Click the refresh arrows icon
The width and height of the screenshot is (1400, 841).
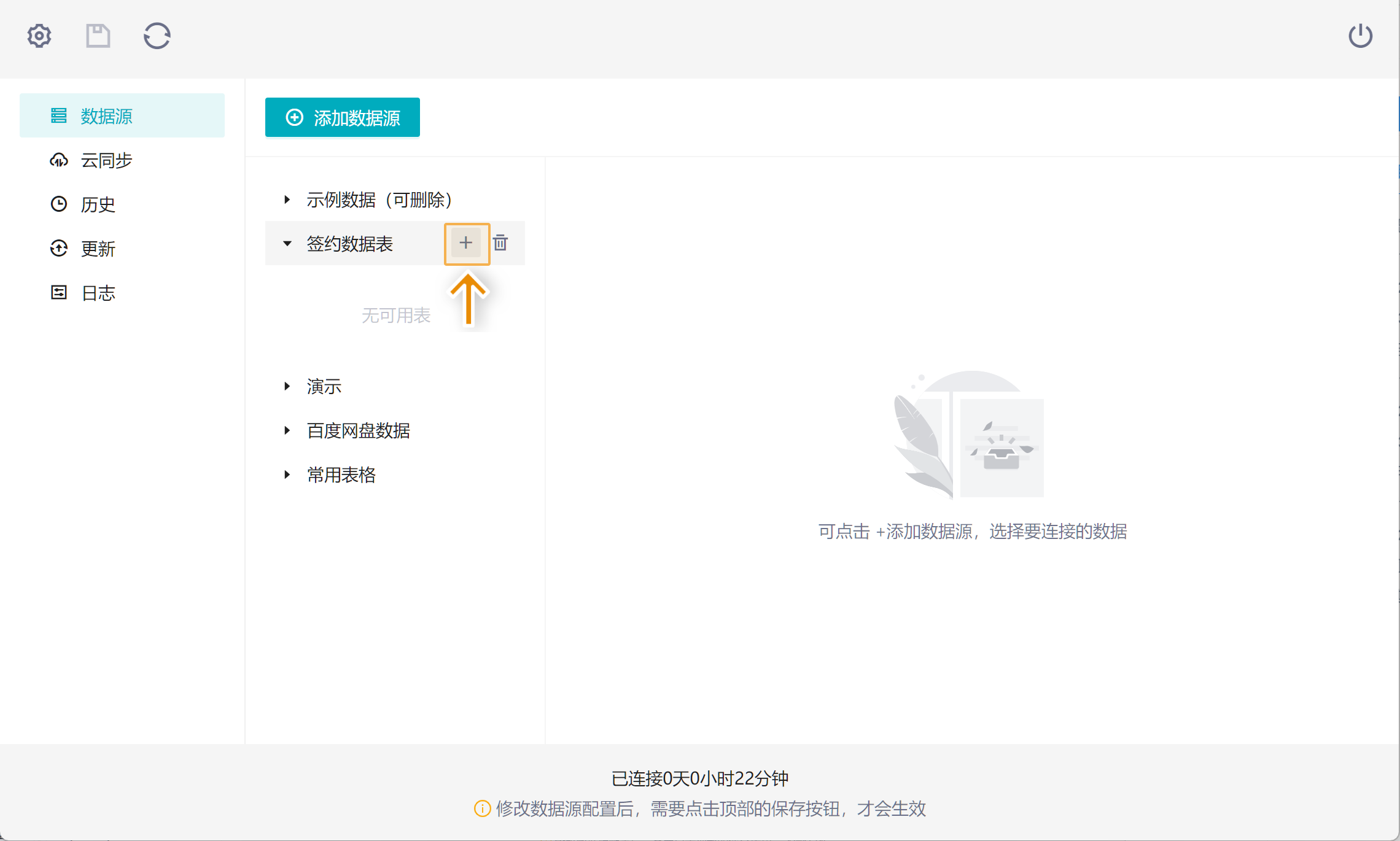(157, 36)
